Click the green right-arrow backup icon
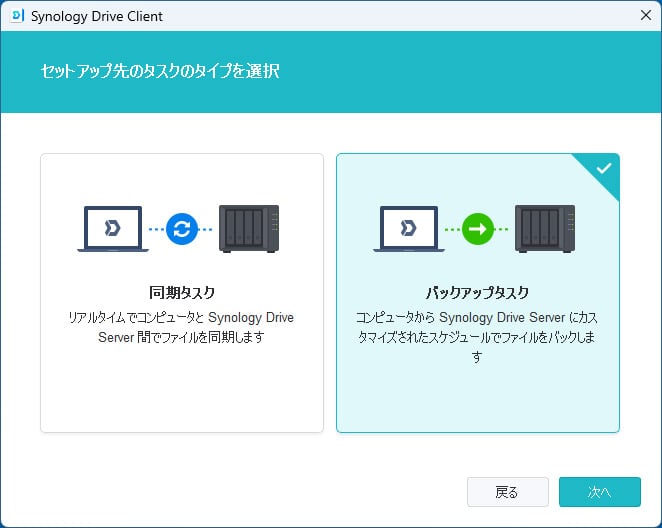The width and height of the screenshot is (662, 528). (x=478, y=228)
